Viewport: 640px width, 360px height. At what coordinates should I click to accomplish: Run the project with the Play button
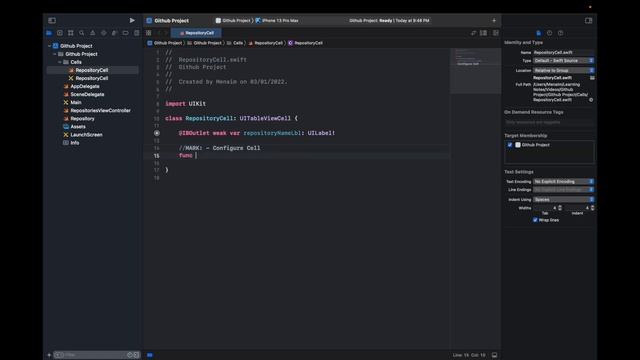pos(132,20)
